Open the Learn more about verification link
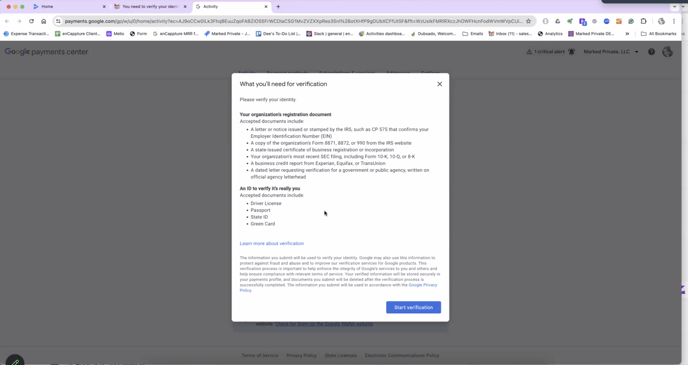 coord(272,243)
